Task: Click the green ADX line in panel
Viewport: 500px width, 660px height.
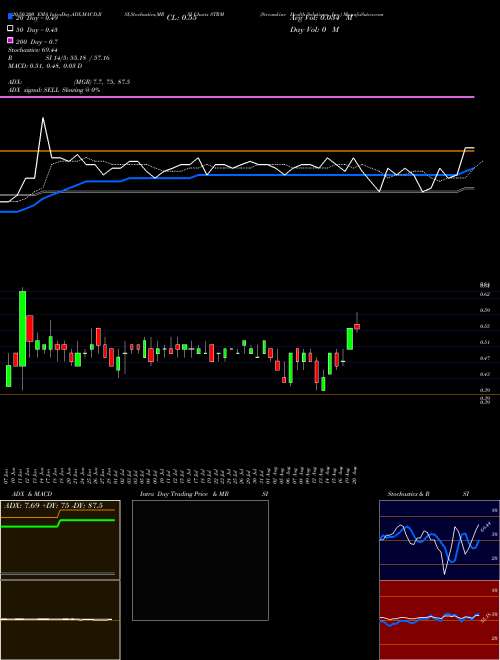Action: coord(58,523)
